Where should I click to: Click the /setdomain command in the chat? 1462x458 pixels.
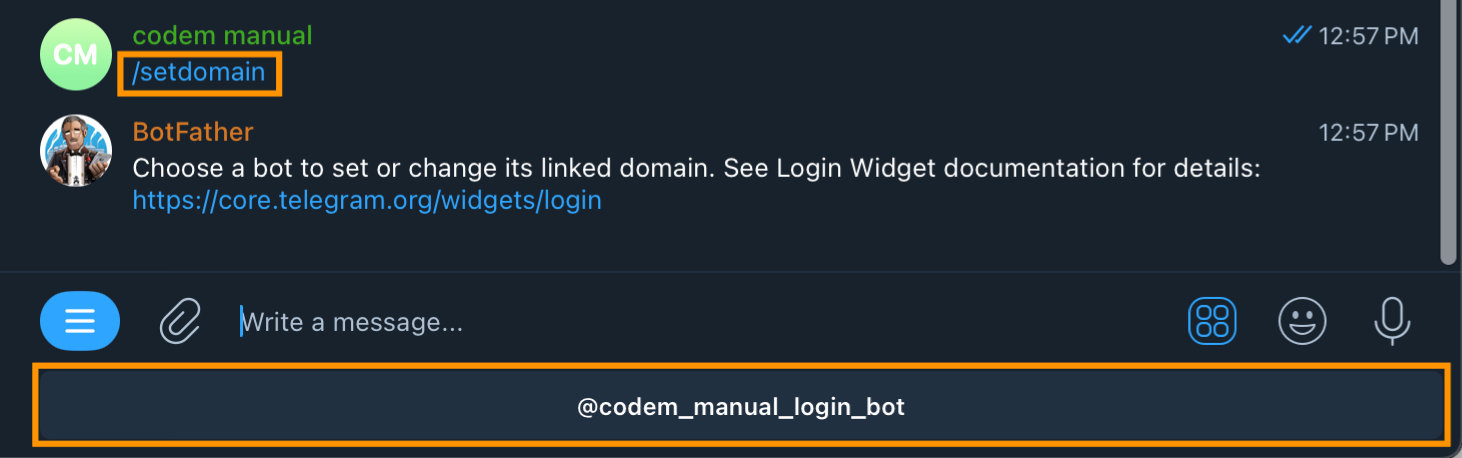coord(199,73)
